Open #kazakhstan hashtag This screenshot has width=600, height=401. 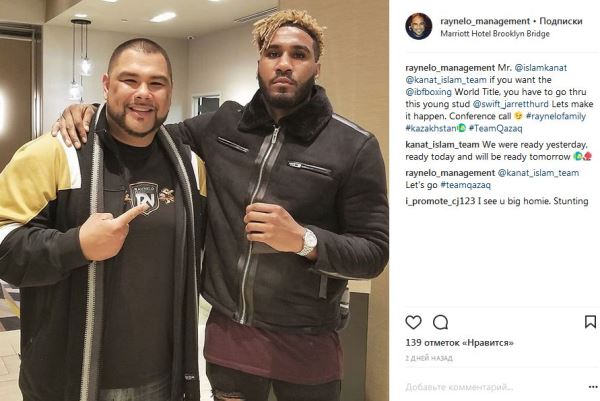point(431,128)
